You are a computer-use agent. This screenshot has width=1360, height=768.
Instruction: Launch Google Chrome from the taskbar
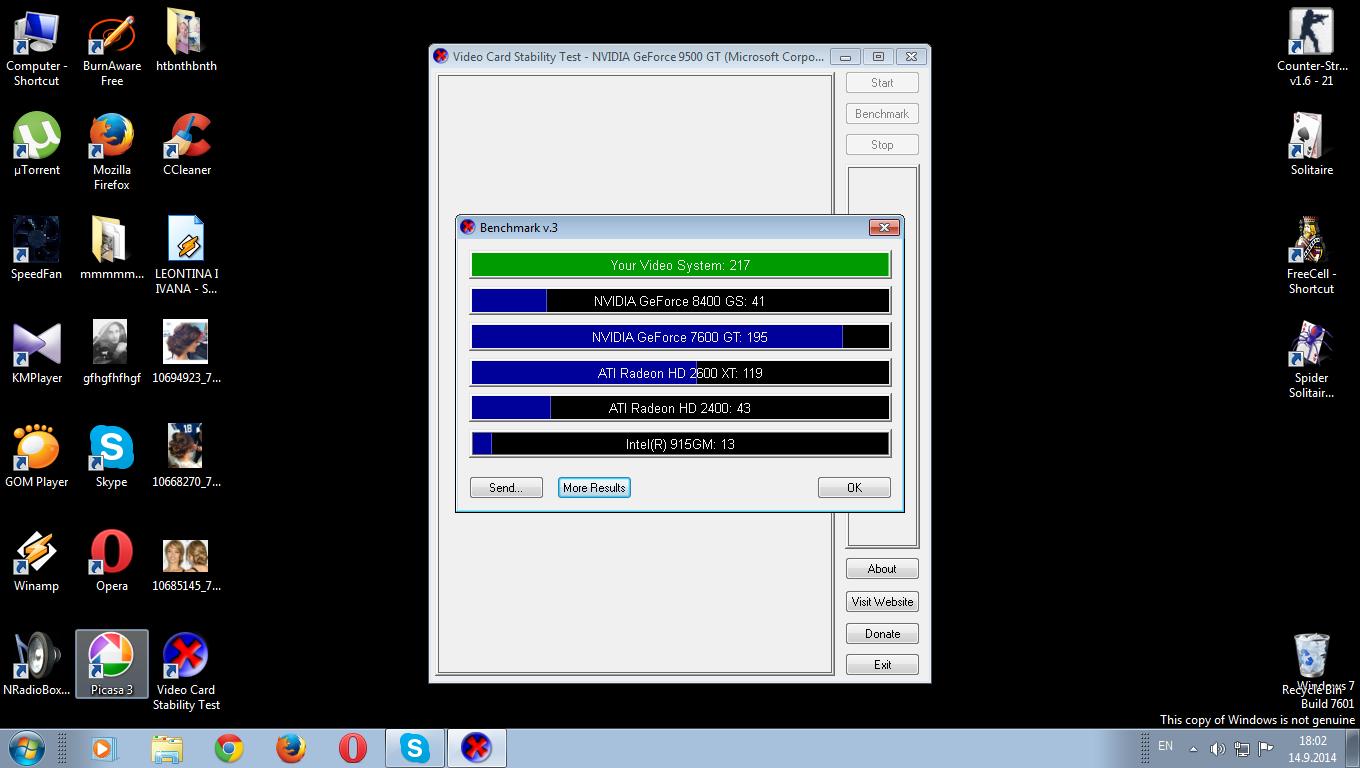click(229, 748)
